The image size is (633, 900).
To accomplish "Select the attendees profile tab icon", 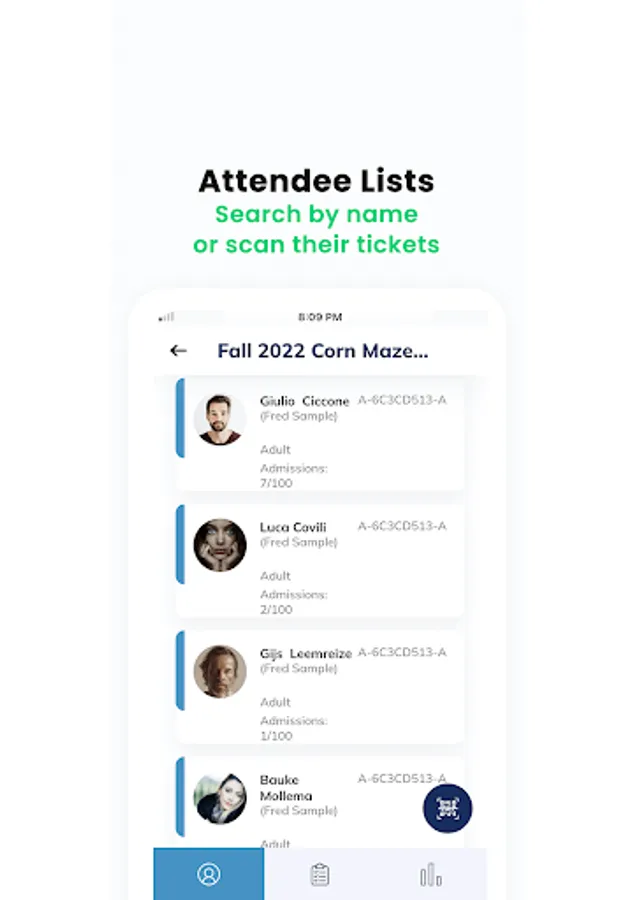I will point(208,874).
